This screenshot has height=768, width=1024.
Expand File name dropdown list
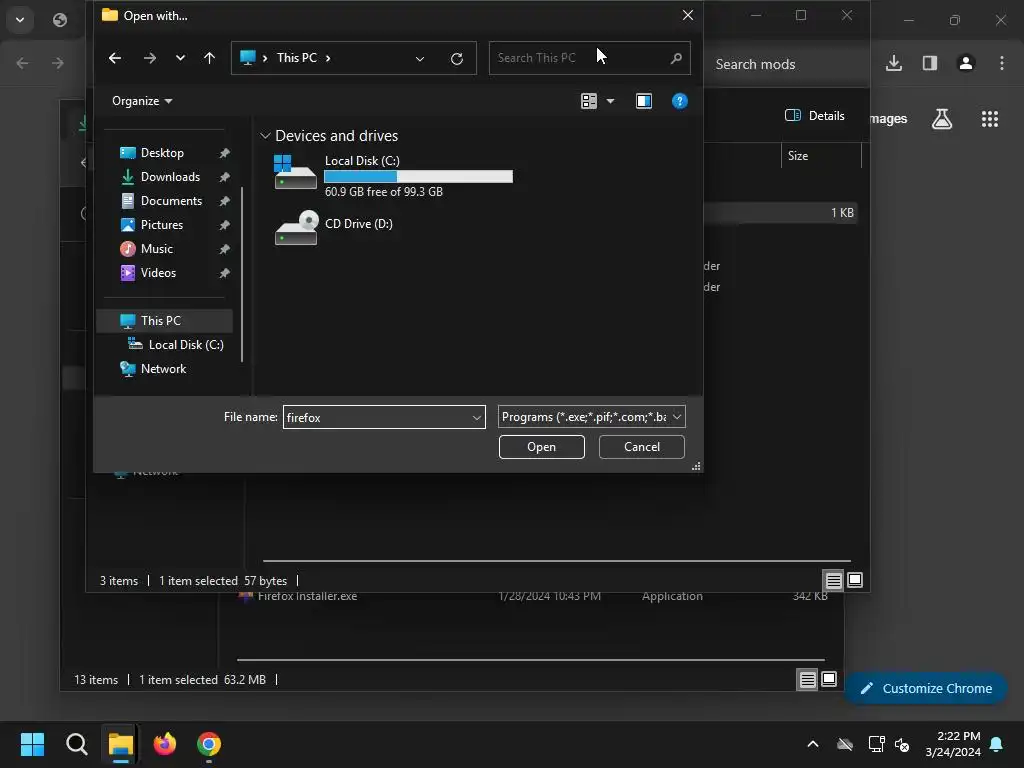point(477,417)
